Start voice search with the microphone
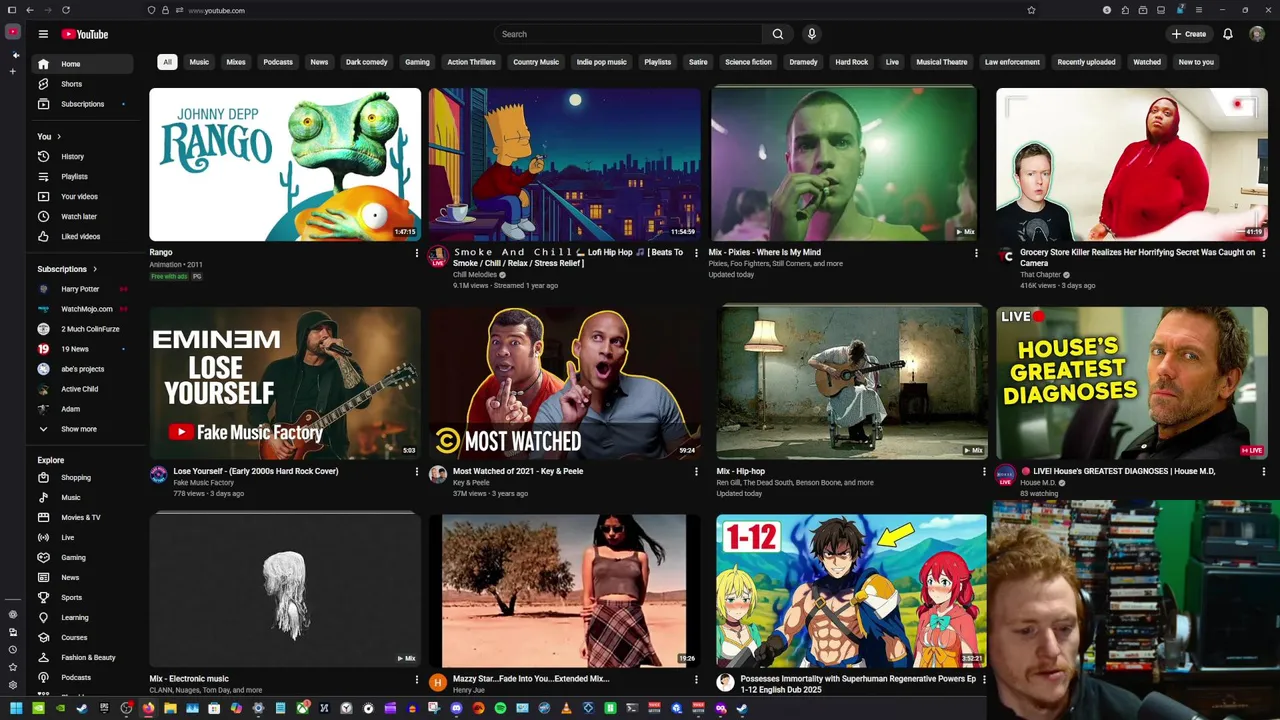Image resolution: width=1280 pixels, height=720 pixels. coord(811,34)
